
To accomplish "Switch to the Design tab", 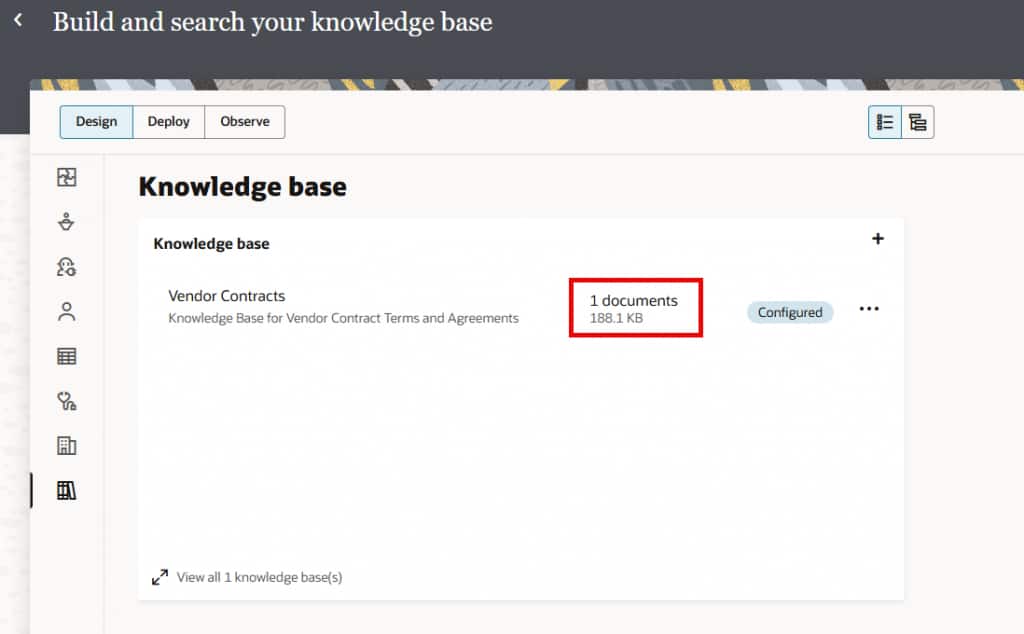I will 96,122.
